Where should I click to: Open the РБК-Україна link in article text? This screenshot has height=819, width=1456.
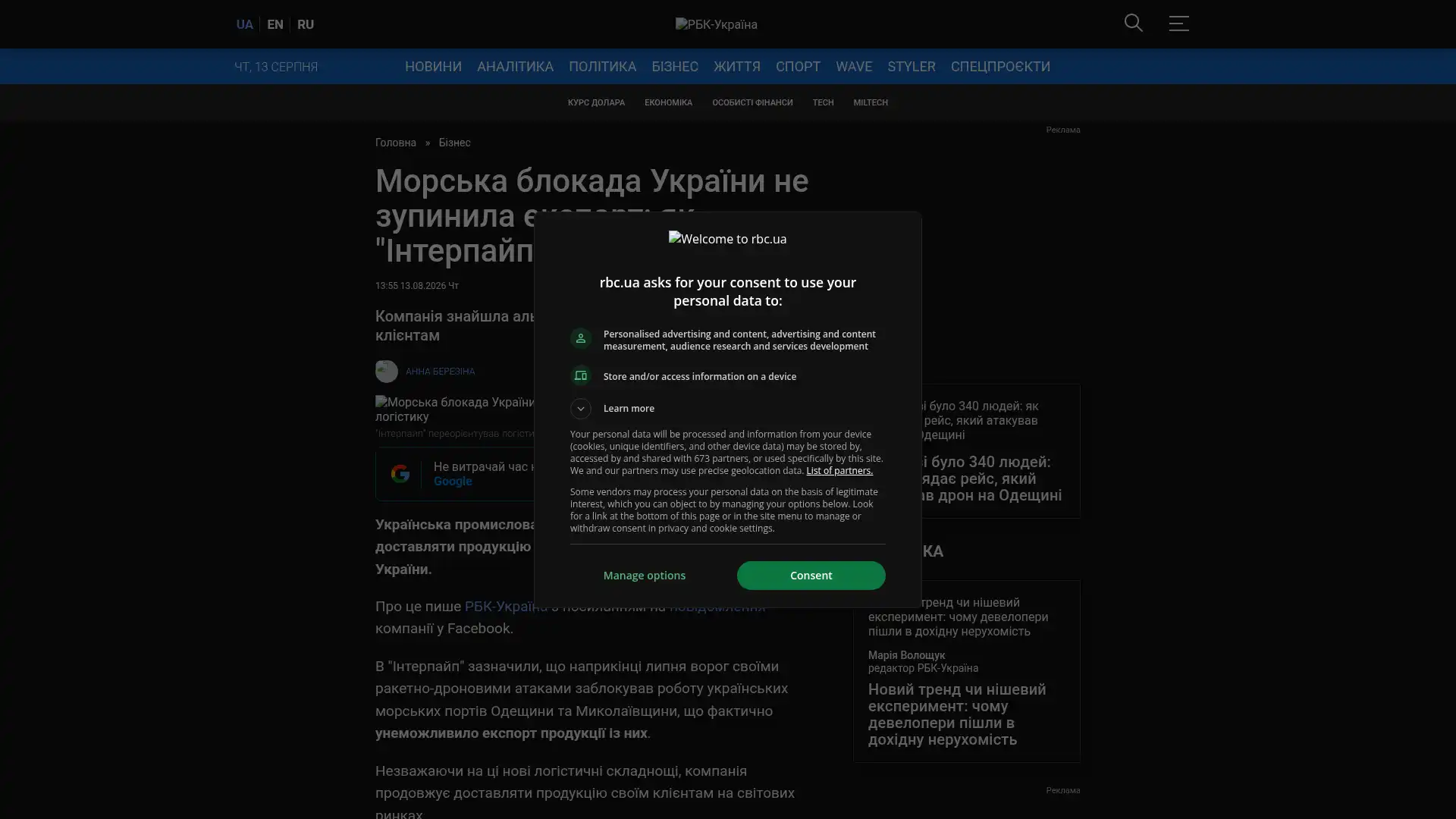pos(506,607)
